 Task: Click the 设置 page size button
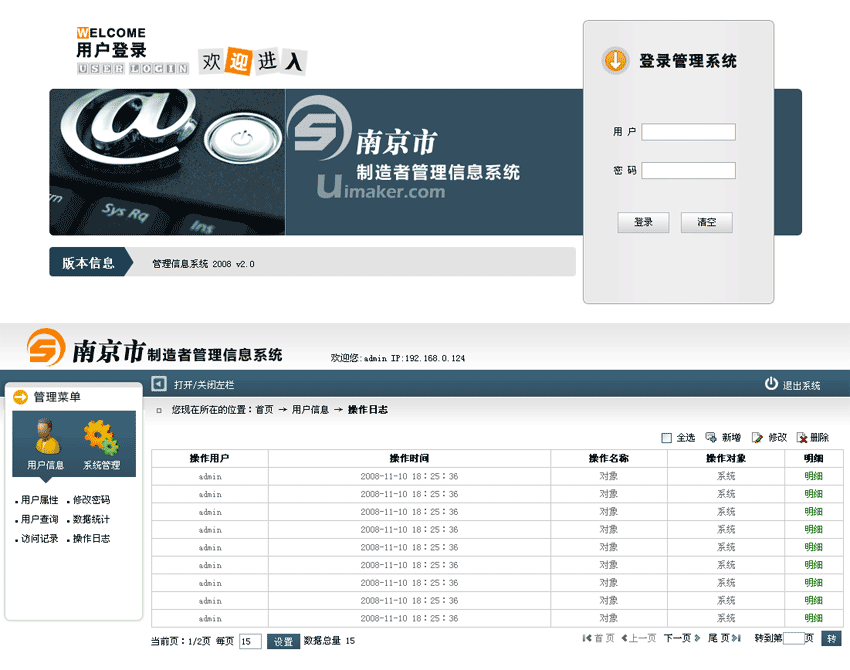(283, 641)
